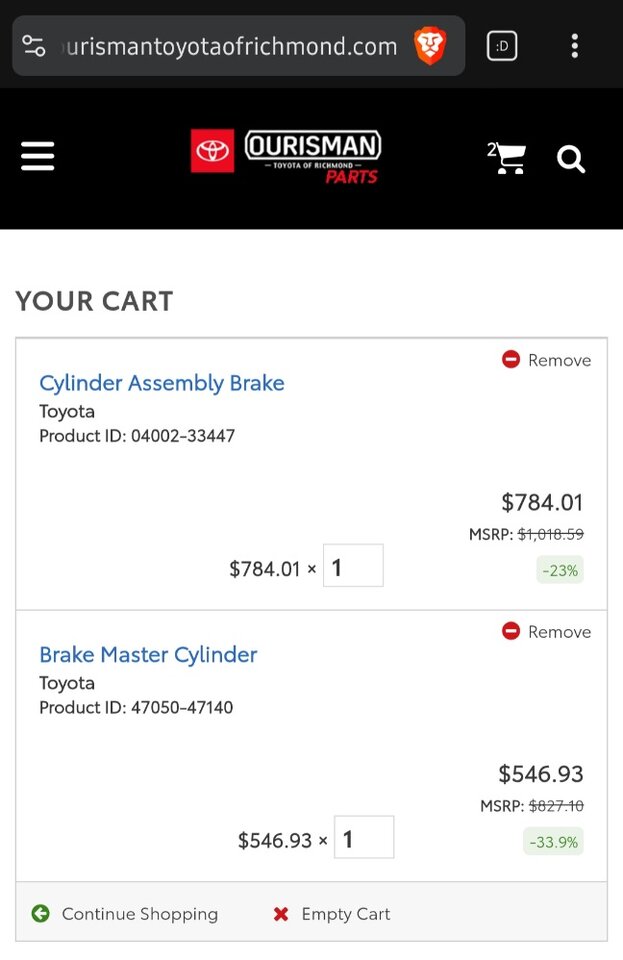Screen dimensions: 623x960
Task: Open the hamburger navigation menu
Action: tap(38, 156)
